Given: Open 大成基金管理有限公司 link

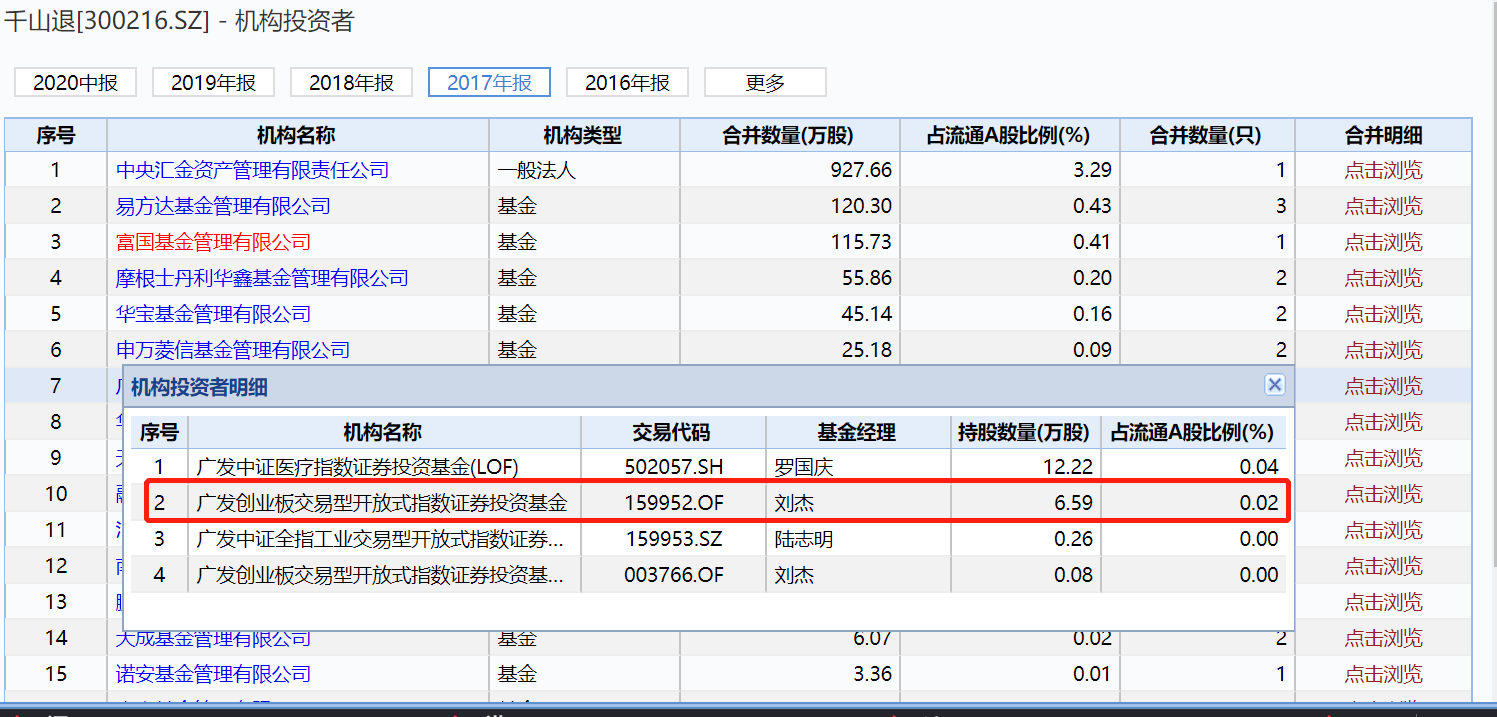Looking at the screenshot, I should click(x=213, y=639).
